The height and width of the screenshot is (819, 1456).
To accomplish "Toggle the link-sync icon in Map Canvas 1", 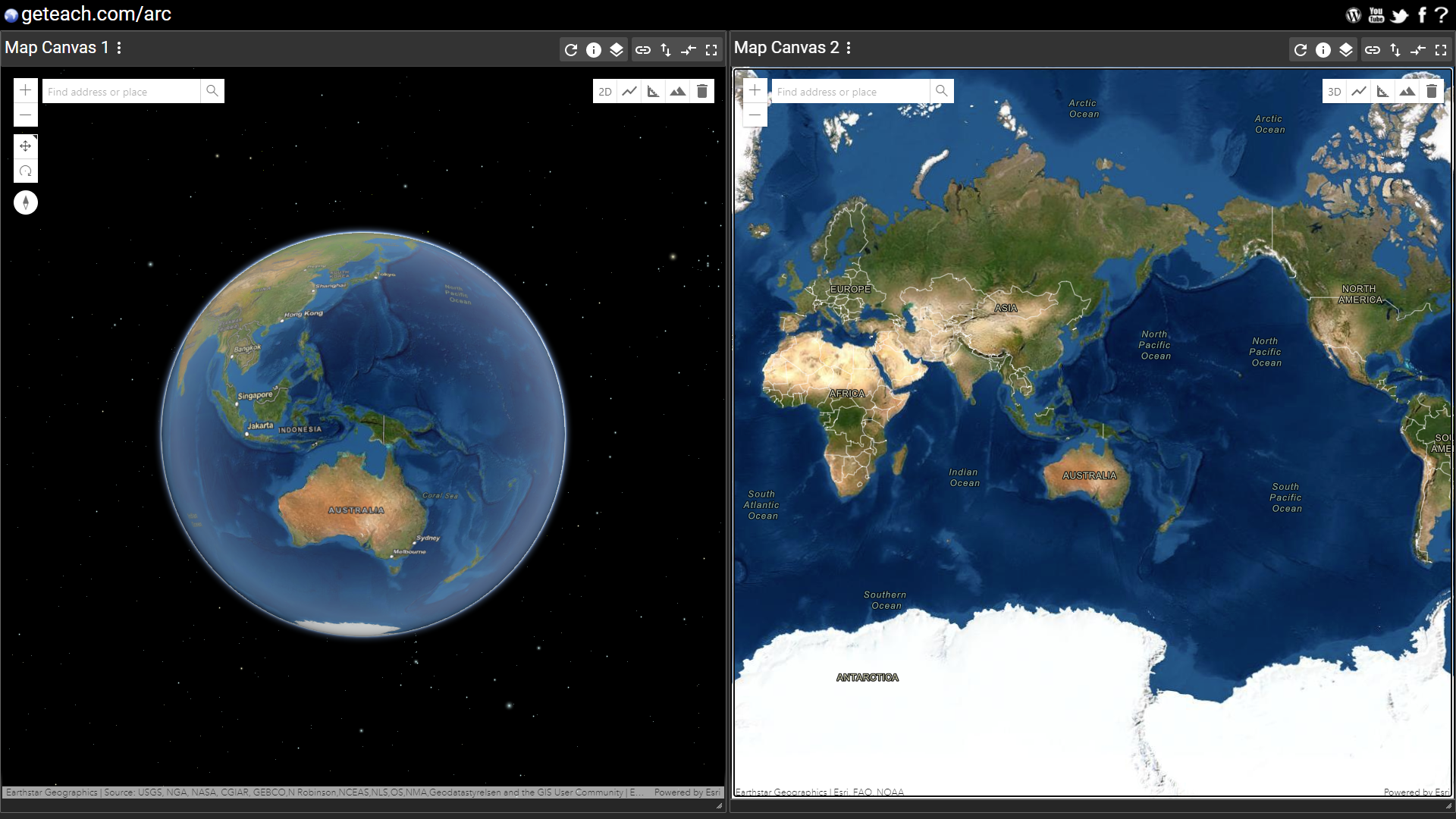I will (643, 49).
